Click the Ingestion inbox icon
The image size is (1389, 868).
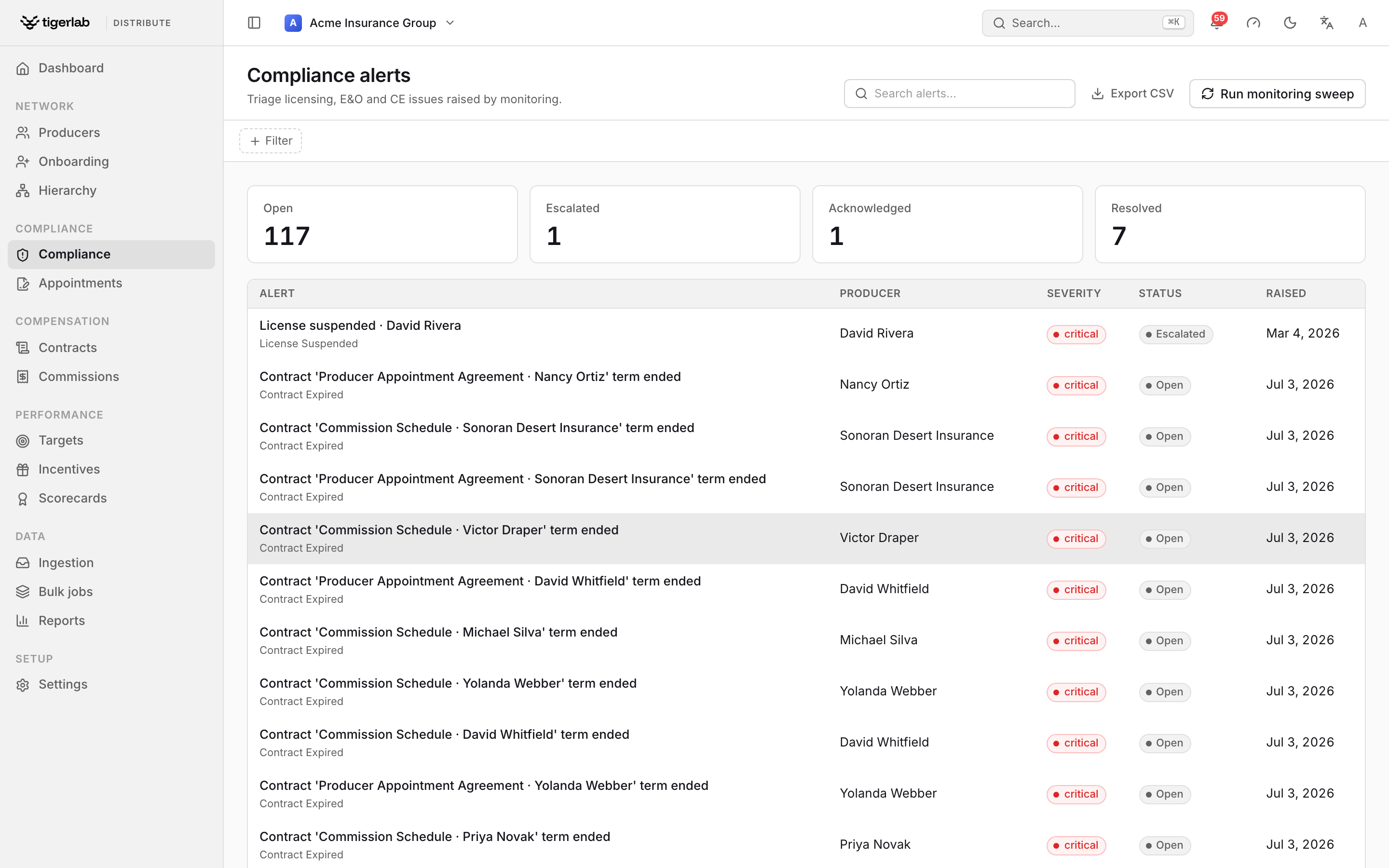[x=23, y=563]
